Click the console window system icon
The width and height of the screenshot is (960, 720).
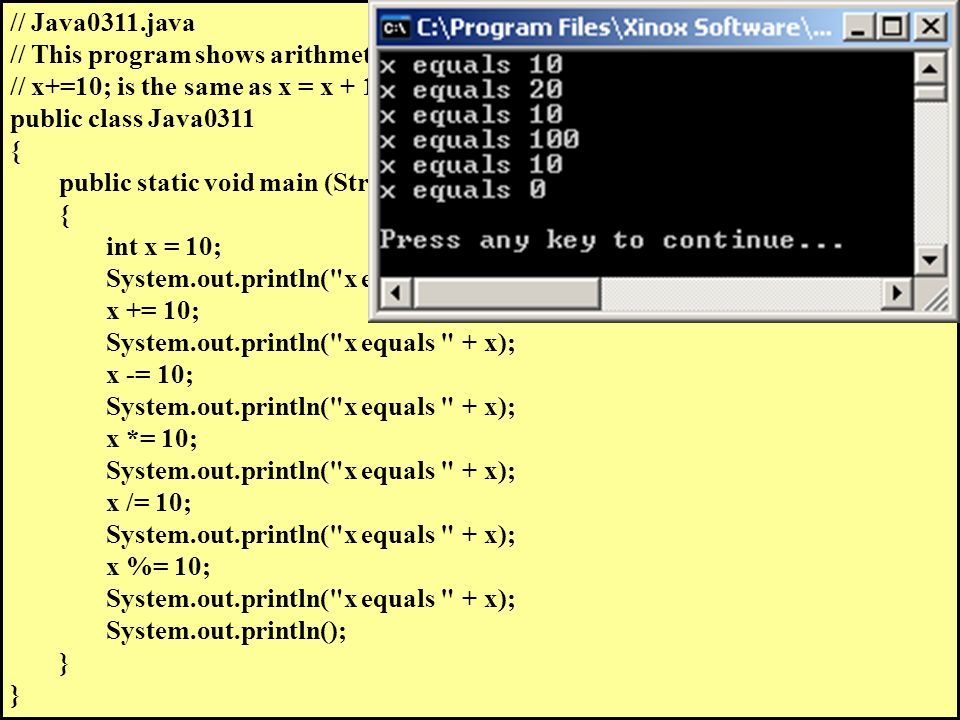tap(395, 28)
